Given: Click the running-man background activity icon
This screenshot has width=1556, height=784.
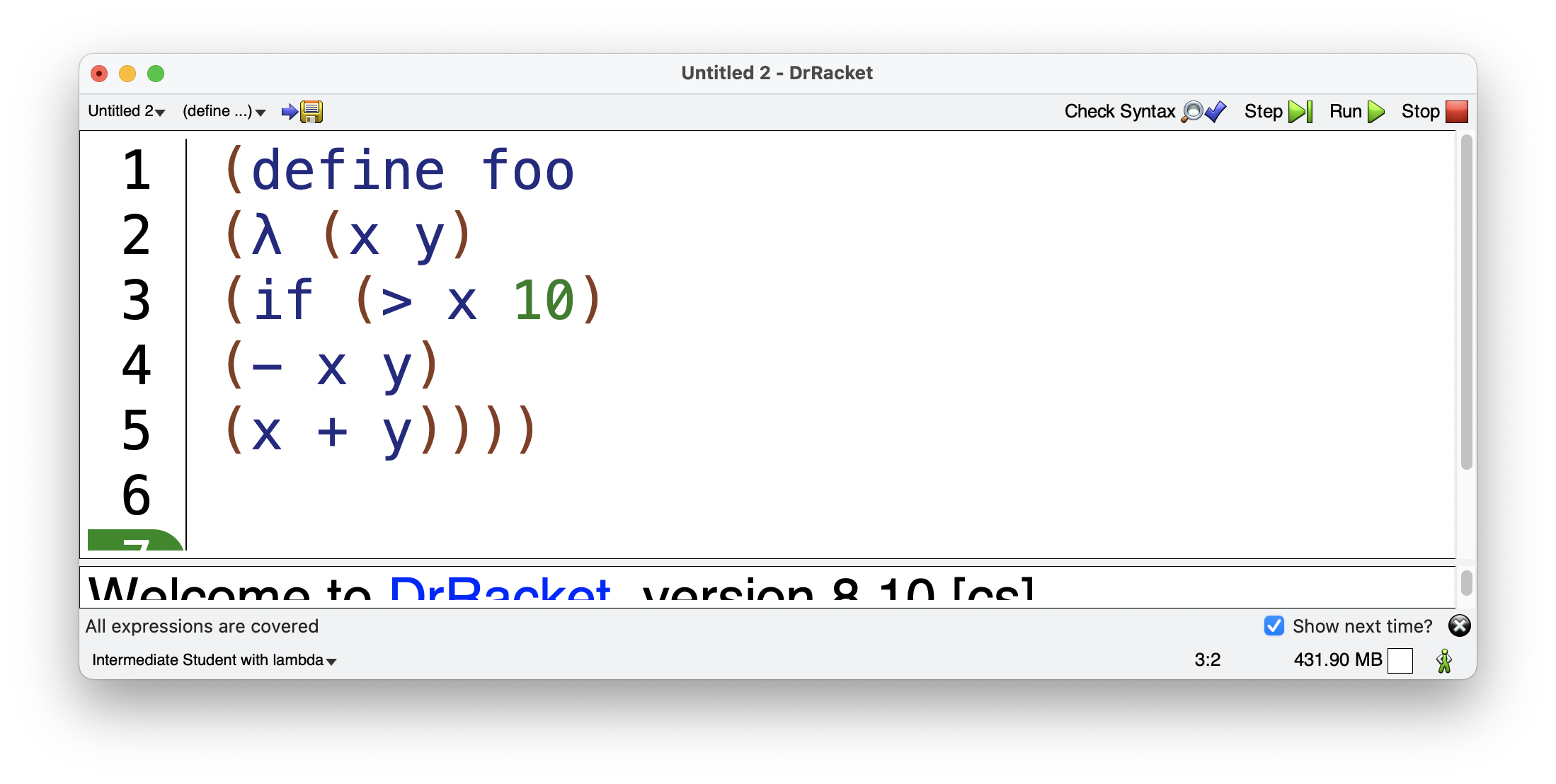Looking at the screenshot, I should tap(1444, 661).
